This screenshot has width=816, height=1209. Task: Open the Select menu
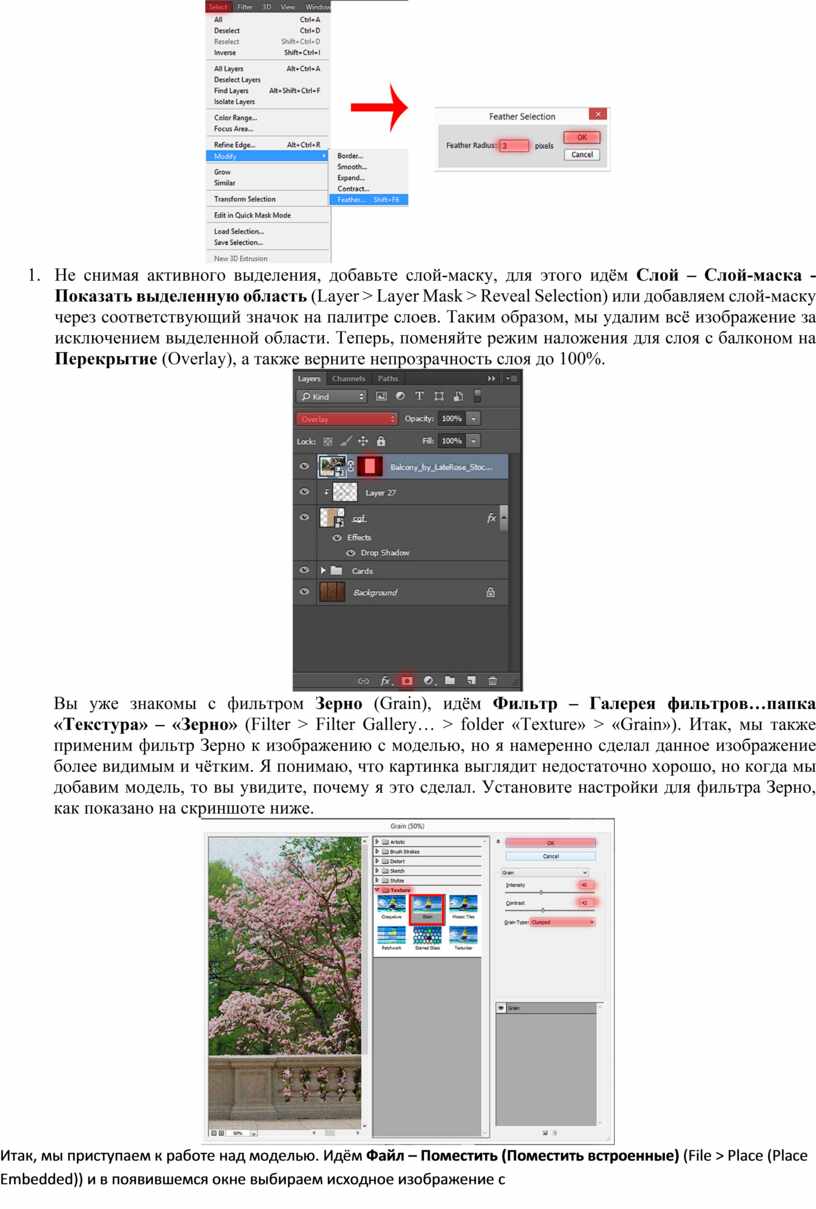(218, 6)
